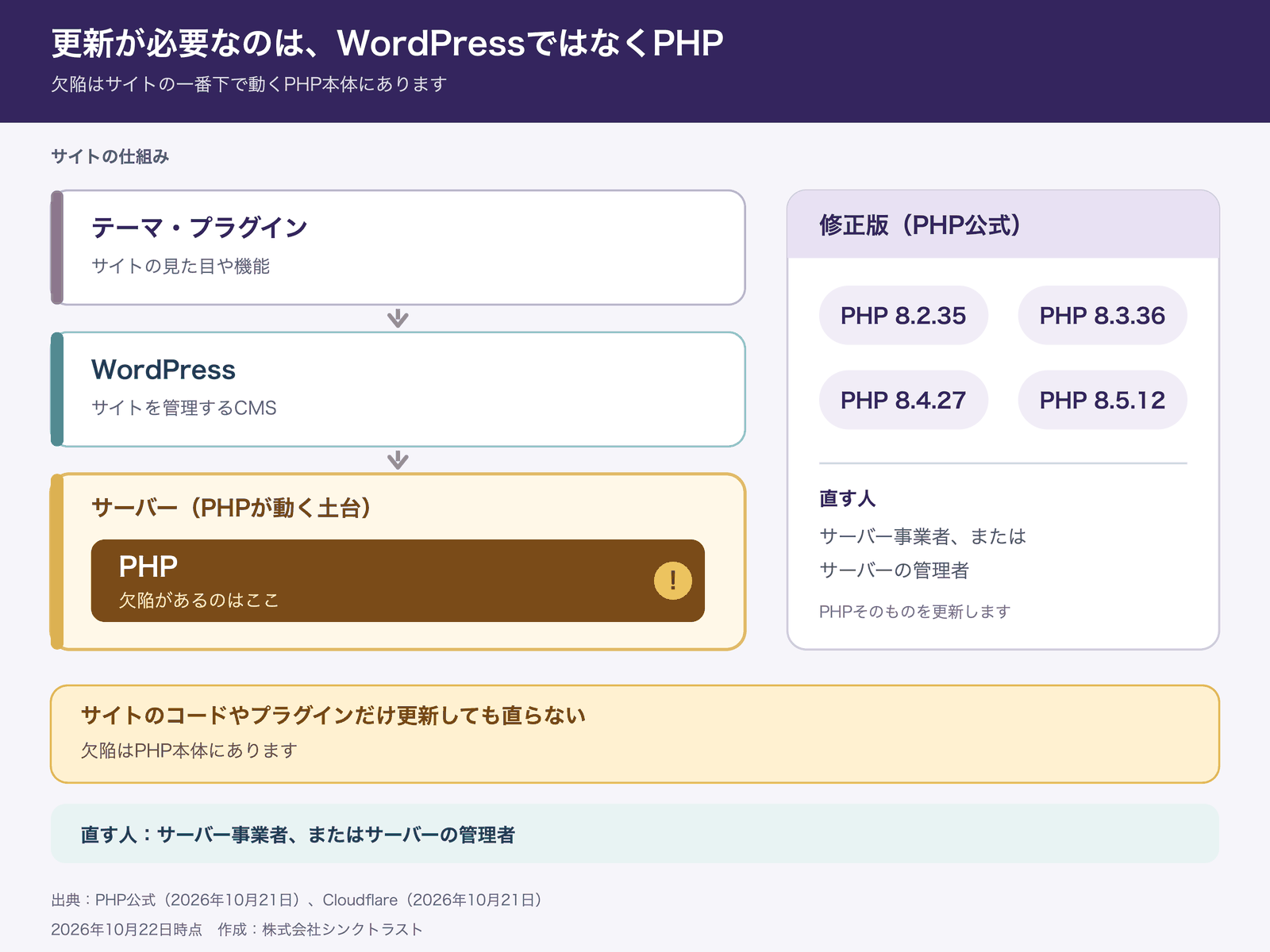Click the down arrow between WordPress and サーバー

pos(398,460)
